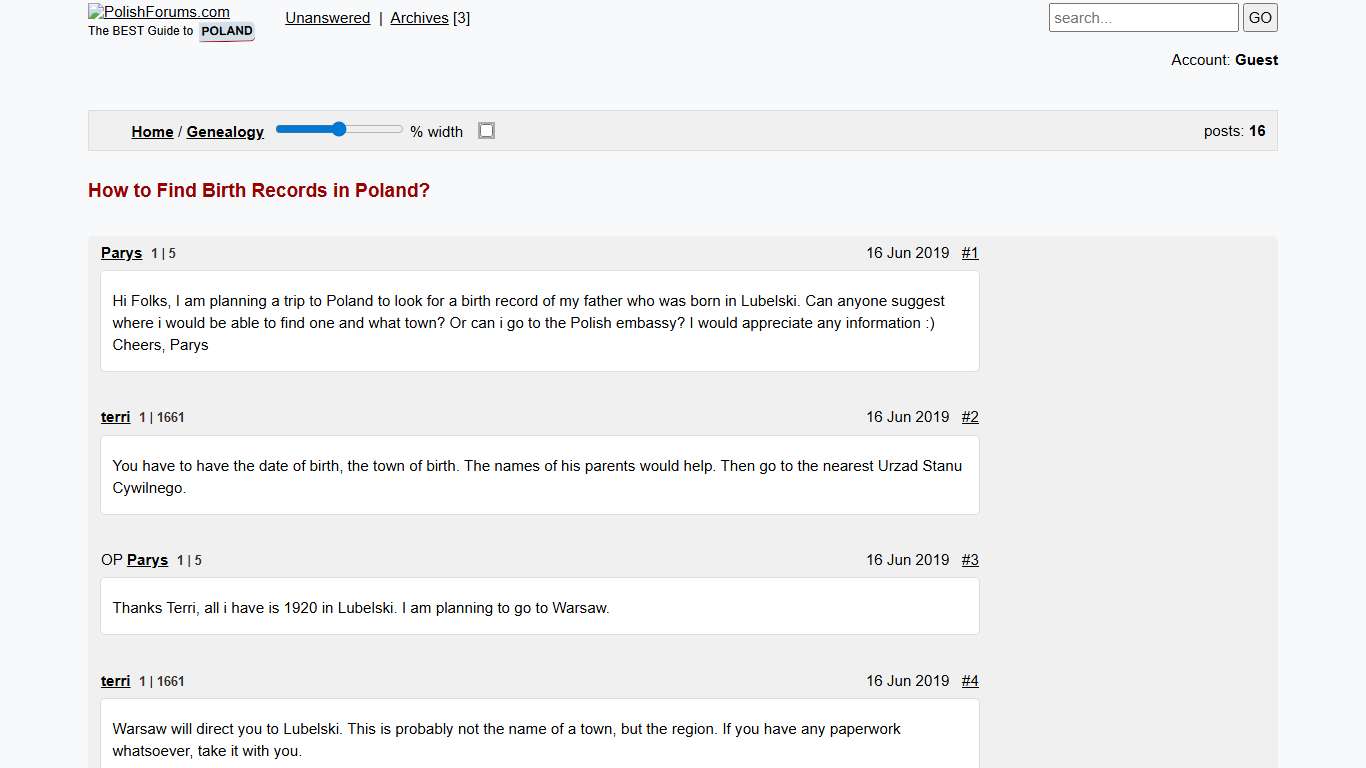
Task: Click the % width slider
Action: (x=339, y=130)
